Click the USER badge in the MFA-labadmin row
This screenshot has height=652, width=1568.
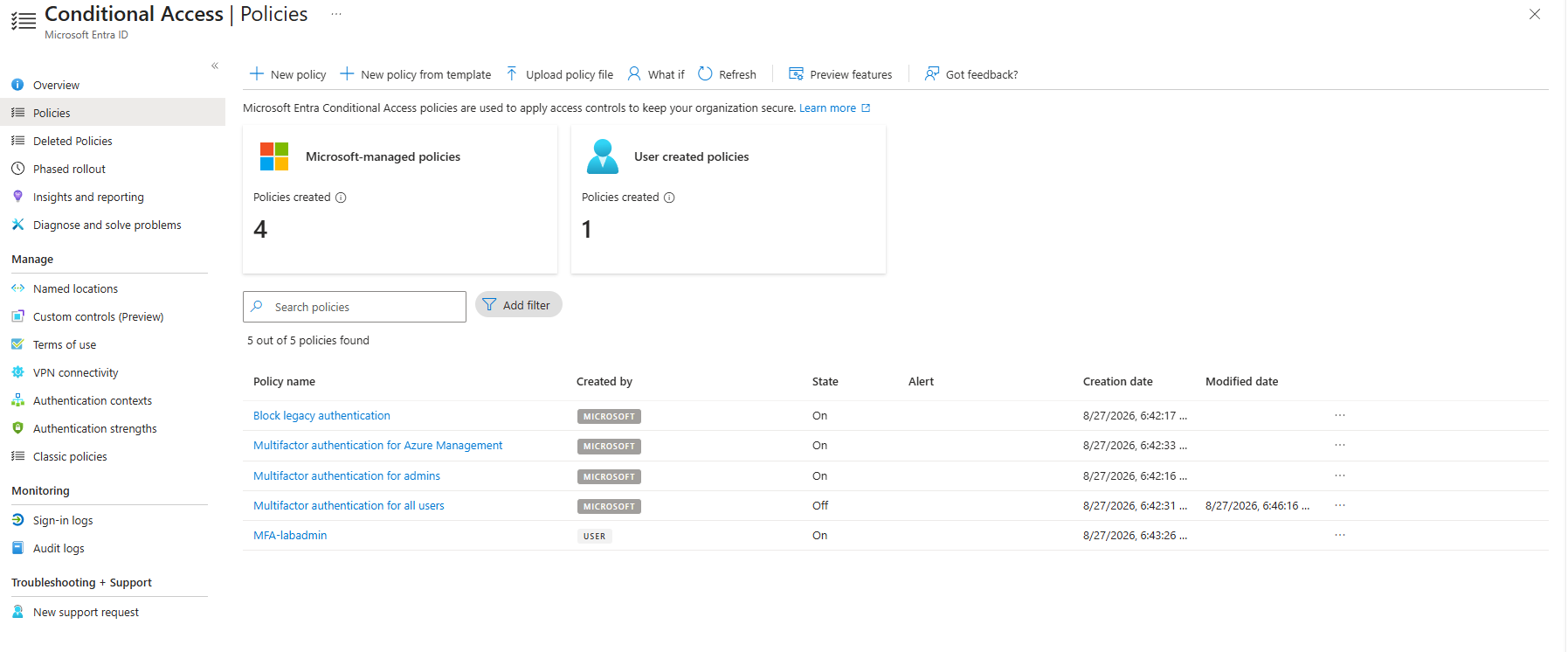point(594,537)
